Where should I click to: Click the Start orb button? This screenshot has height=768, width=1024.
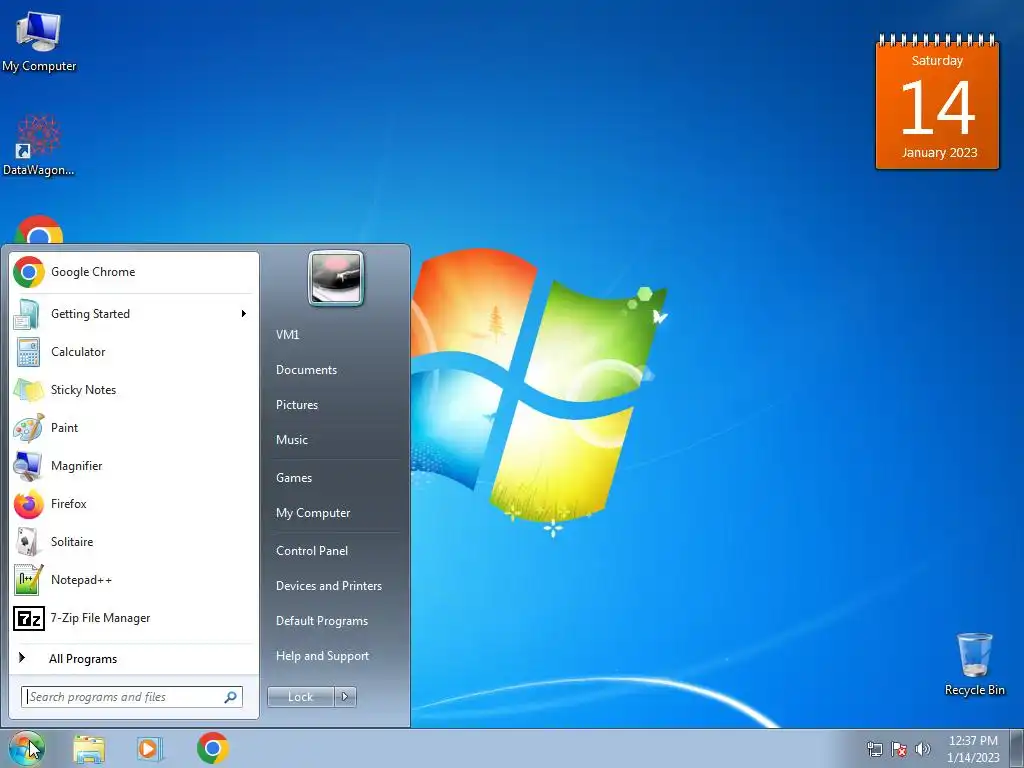pos(26,748)
